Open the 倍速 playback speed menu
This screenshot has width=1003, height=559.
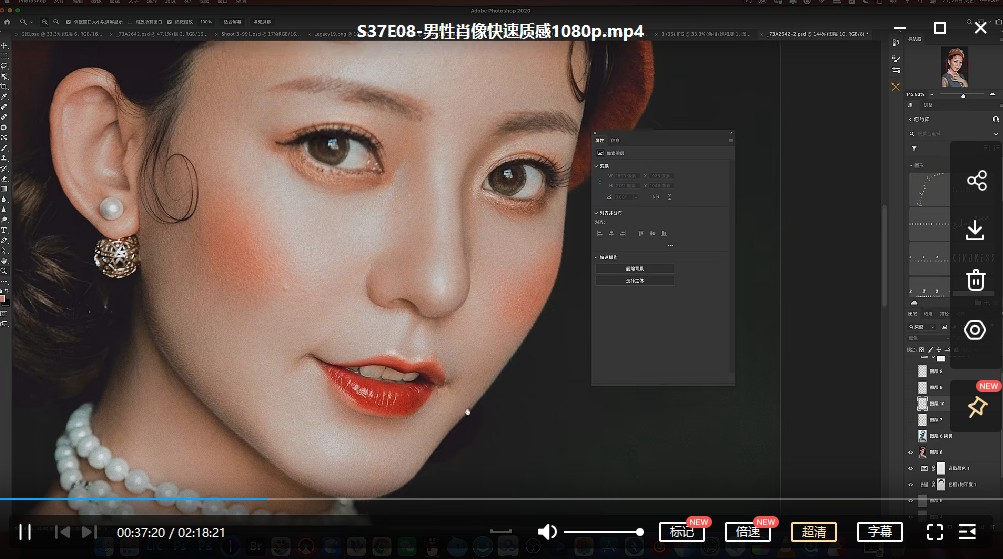pos(748,532)
